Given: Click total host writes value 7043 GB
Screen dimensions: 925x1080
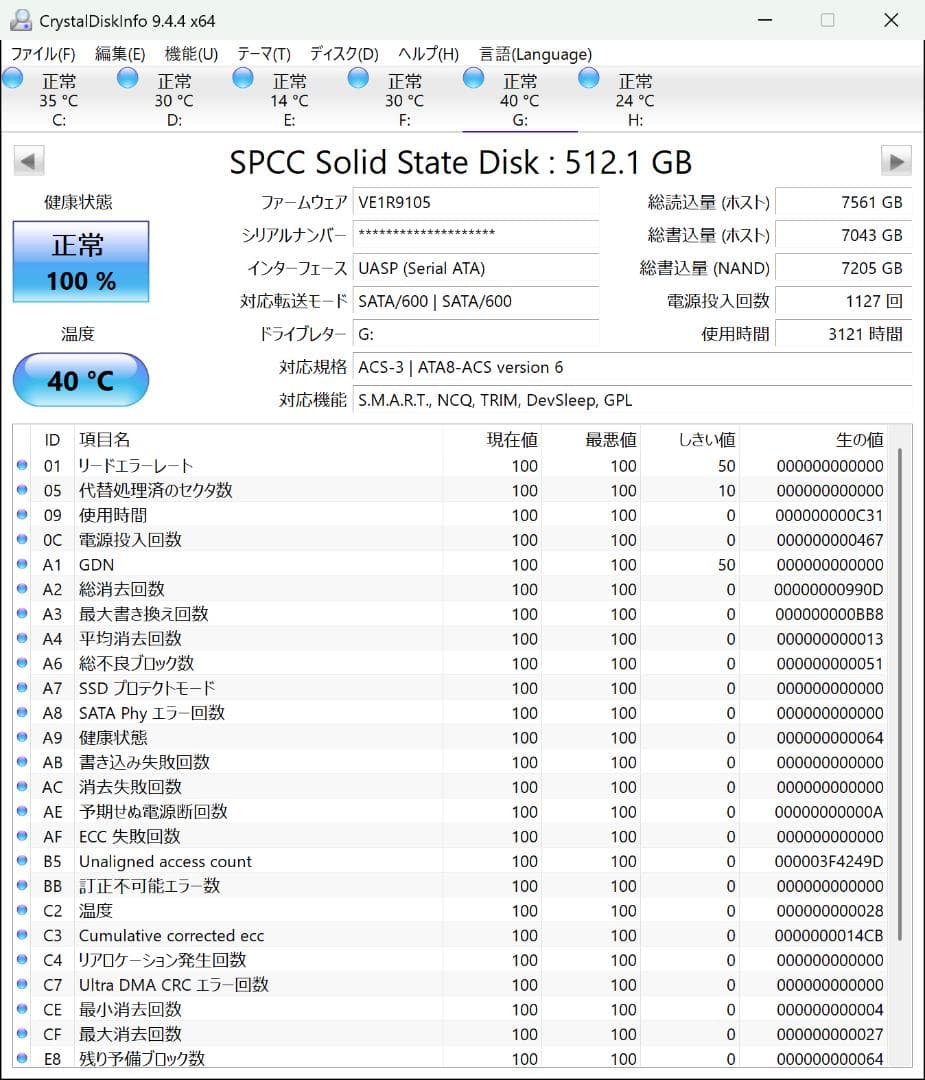Looking at the screenshot, I should [843, 235].
